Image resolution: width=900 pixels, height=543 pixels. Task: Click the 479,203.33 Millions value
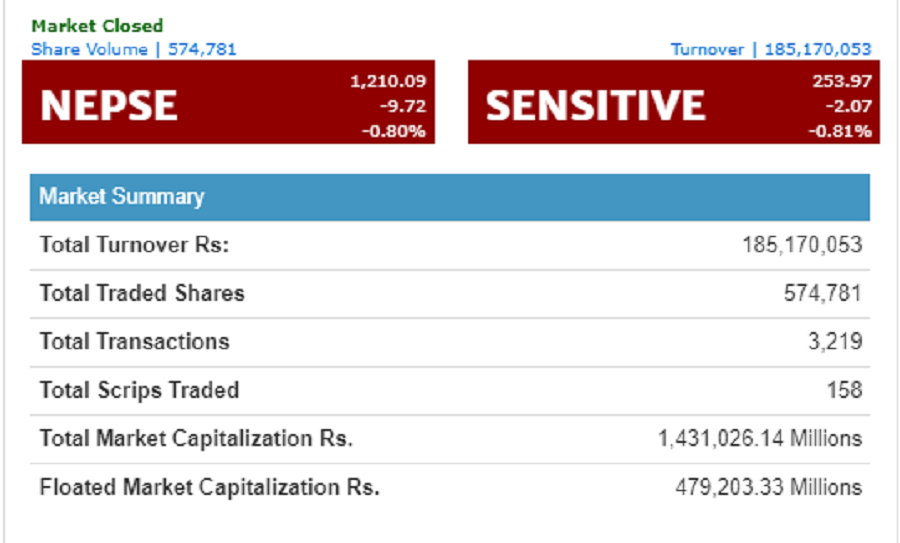(769, 487)
